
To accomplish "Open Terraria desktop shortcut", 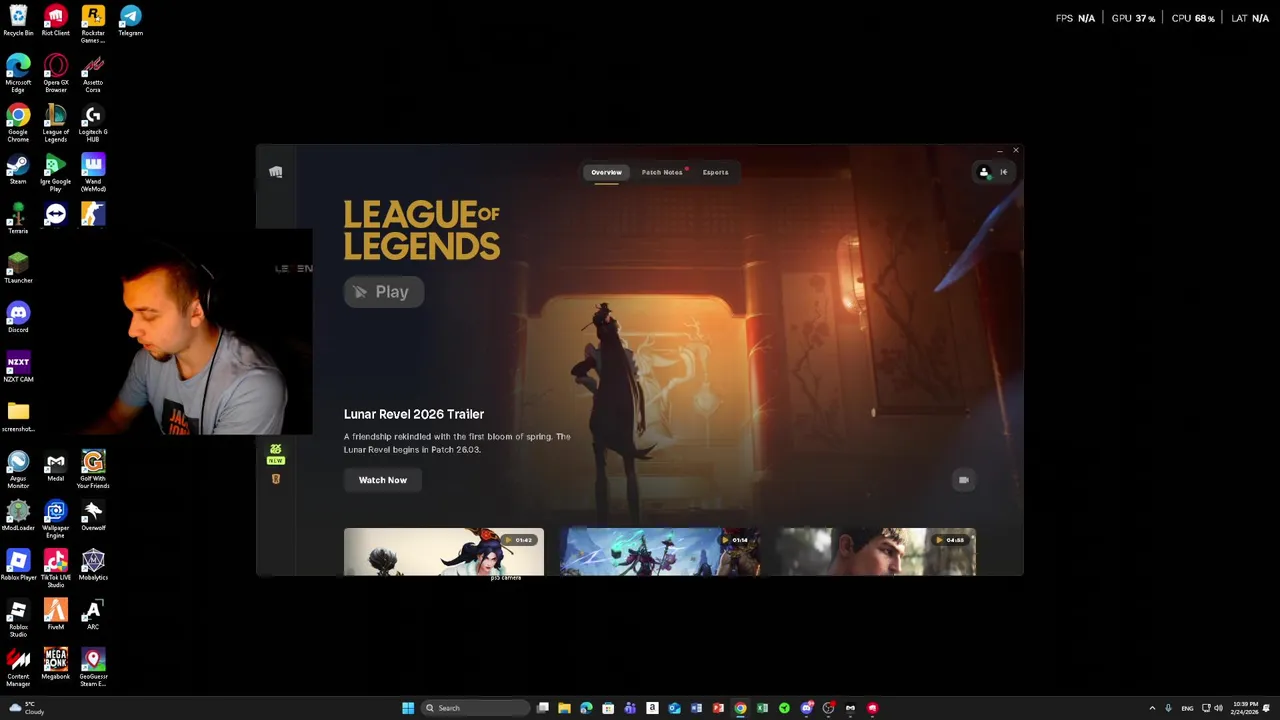I will point(18,219).
